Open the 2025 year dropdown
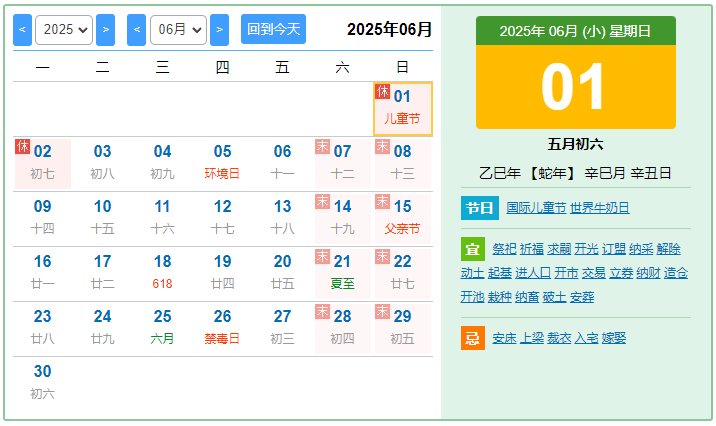The image size is (716, 426). 64,29
